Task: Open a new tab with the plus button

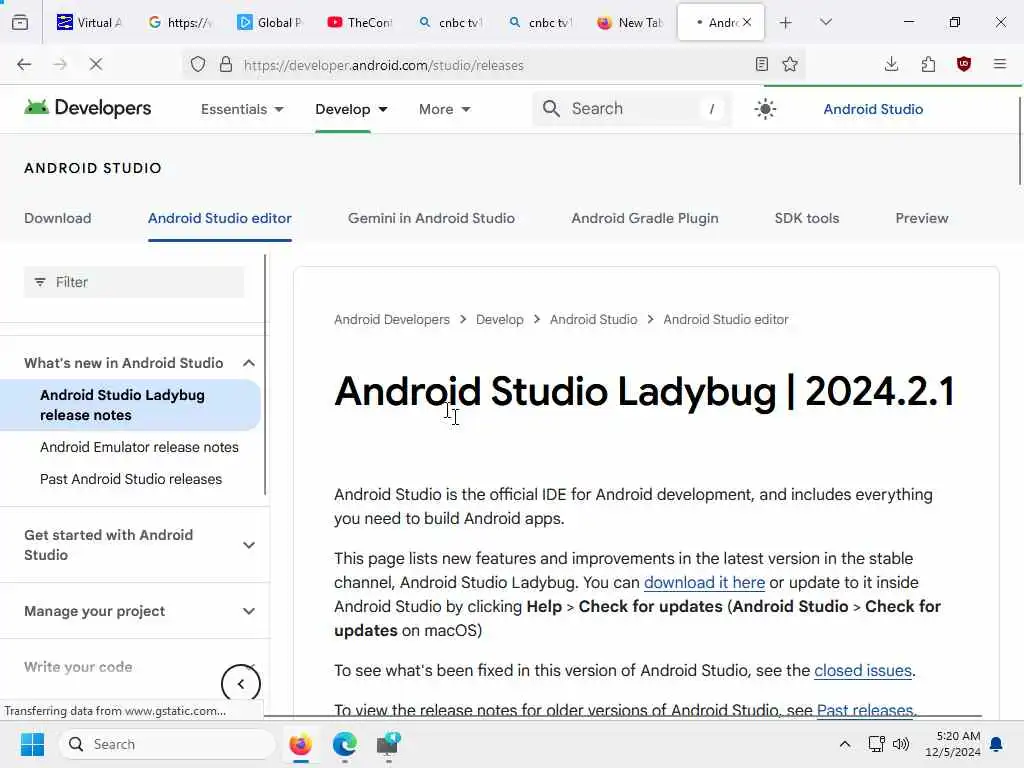Action: pos(786,23)
